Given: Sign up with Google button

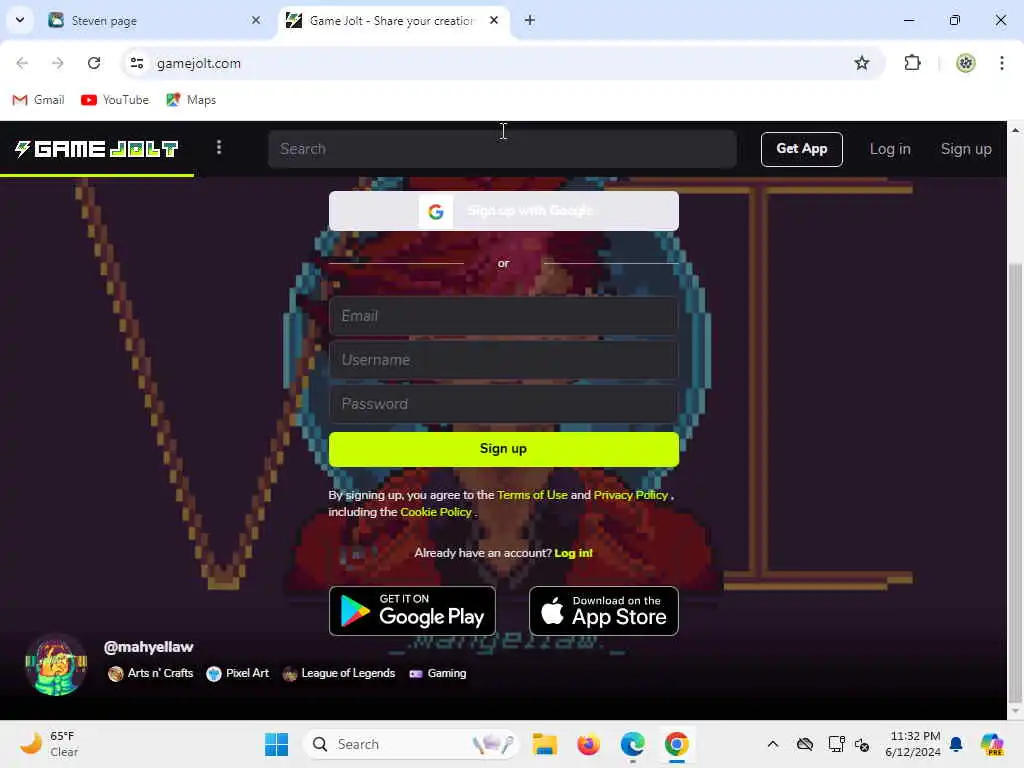Looking at the screenshot, I should click(504, 211).
